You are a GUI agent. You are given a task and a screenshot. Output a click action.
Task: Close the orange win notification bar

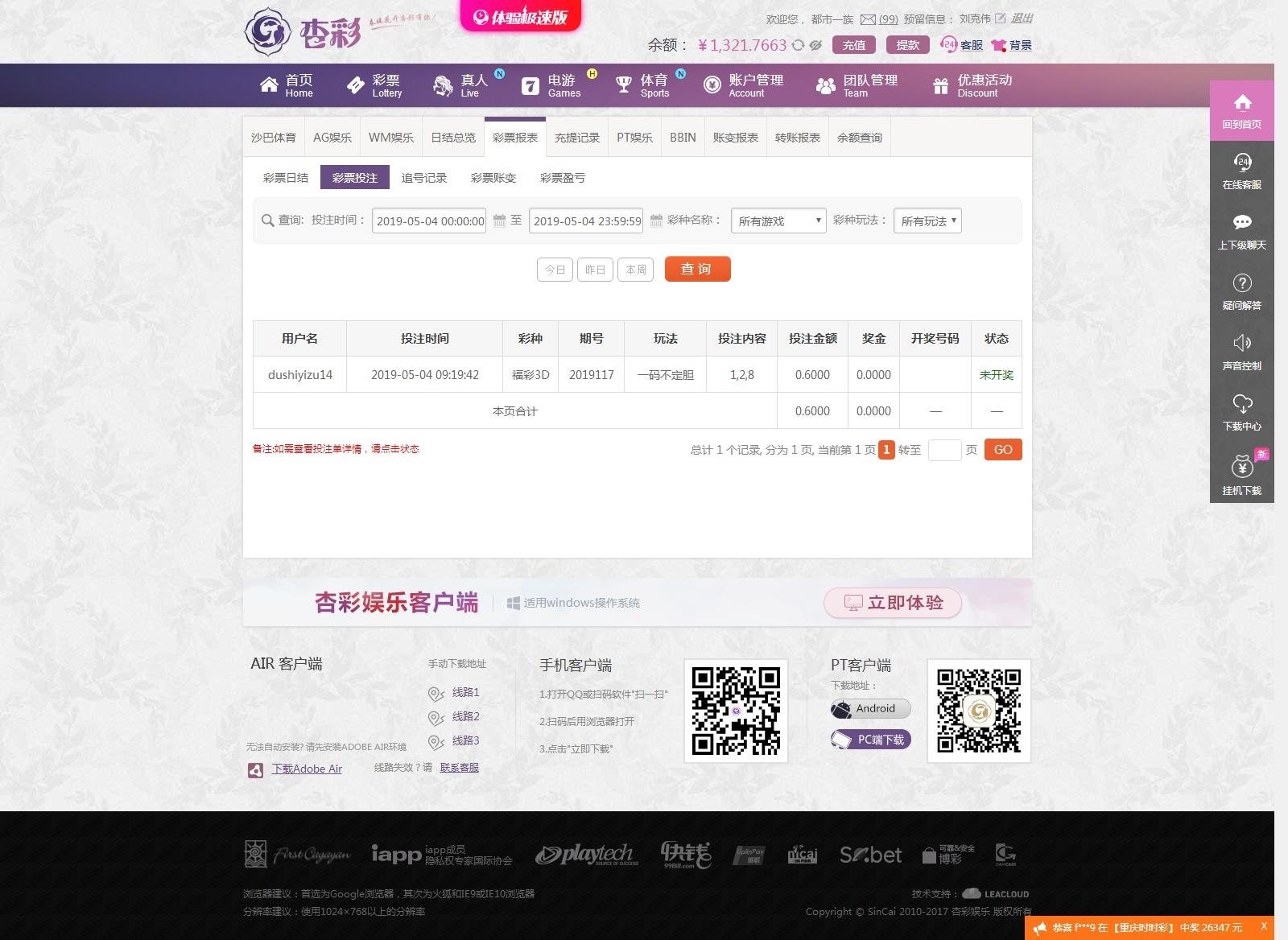point(1264,926)
